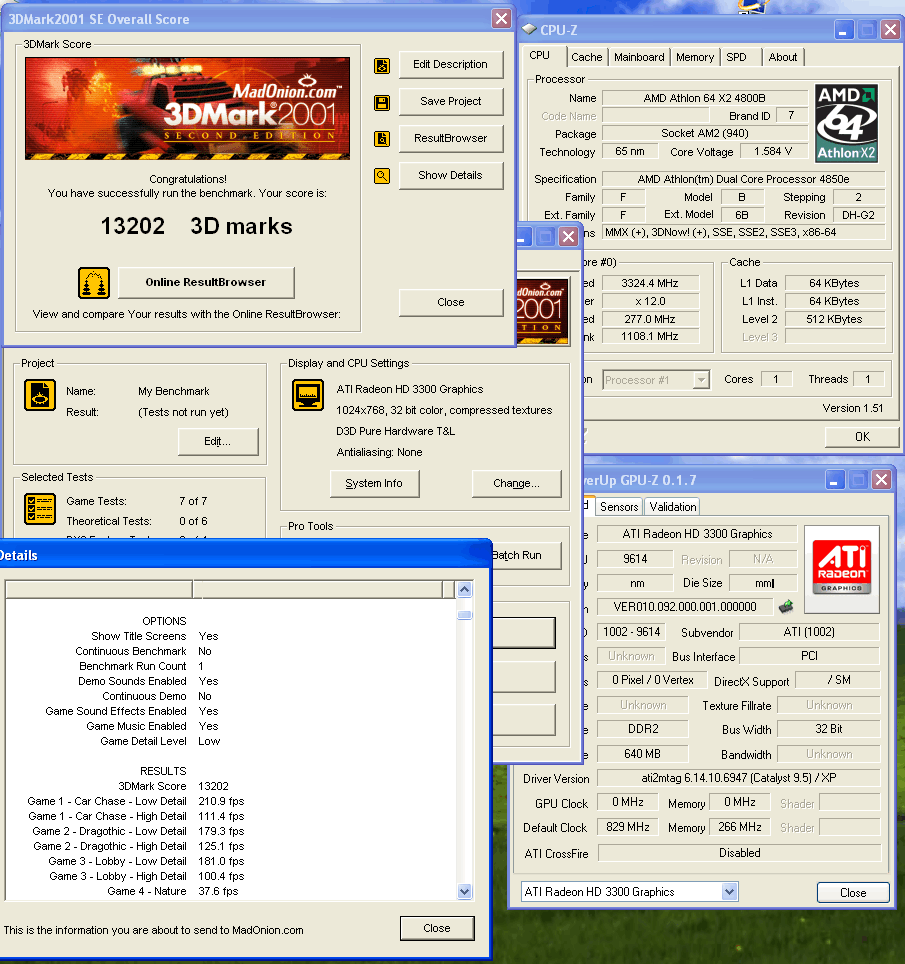Click the Game 4 - Nature result row
Image resolution: width=905 pixels, height=964 pixels.
172,891
